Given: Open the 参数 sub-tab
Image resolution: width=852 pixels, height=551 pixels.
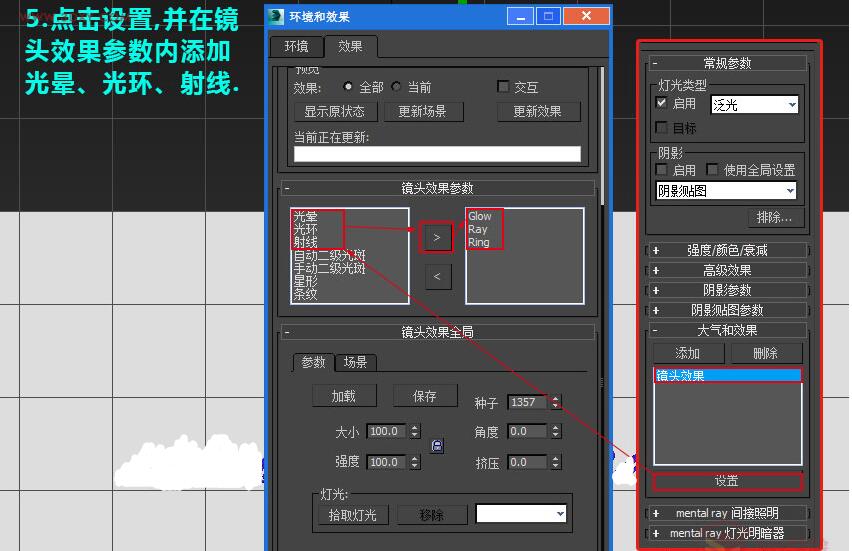Looking at the screenshot, I should click(x=313, y=362).
